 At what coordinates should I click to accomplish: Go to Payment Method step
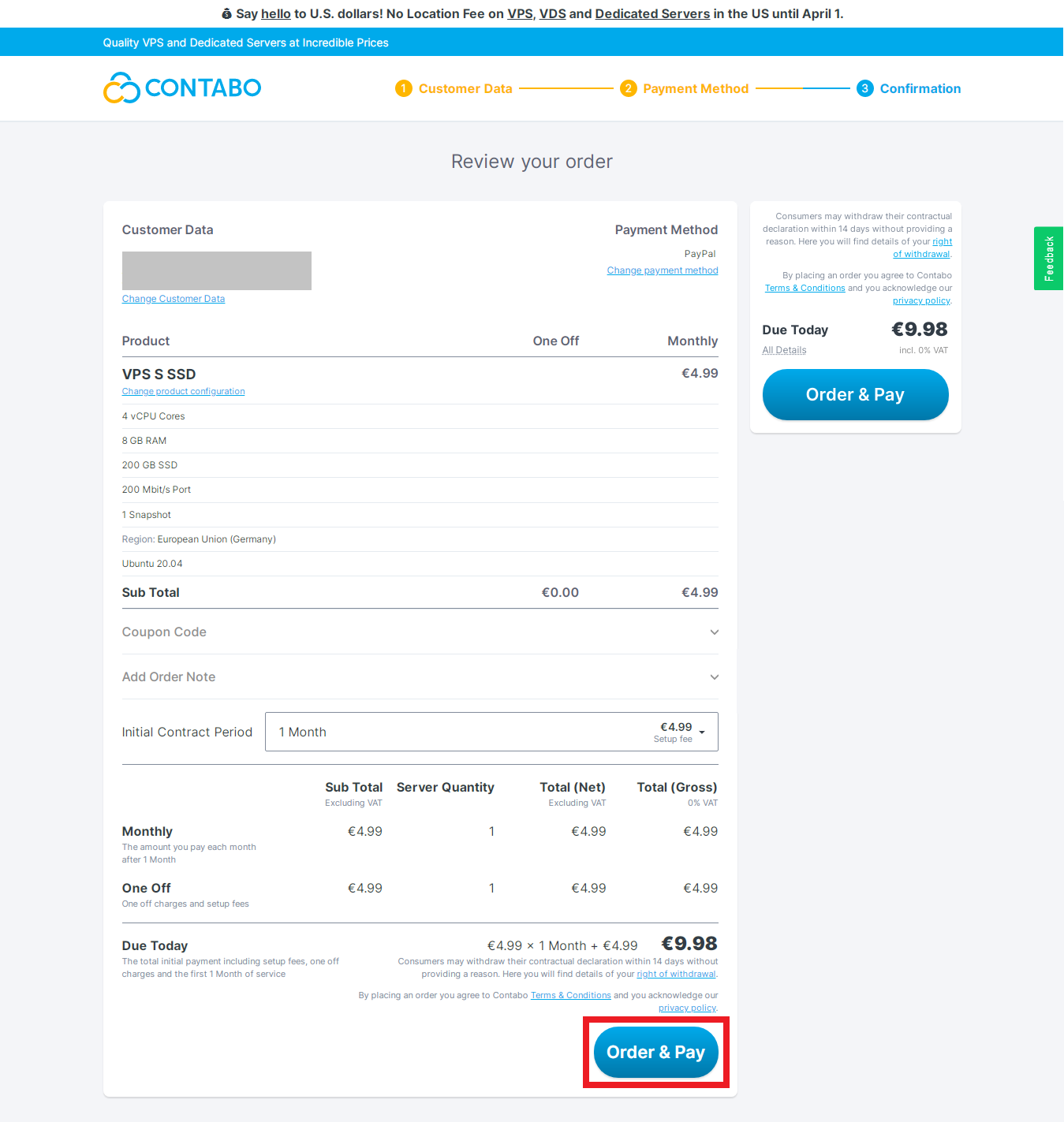coord(696,88)
